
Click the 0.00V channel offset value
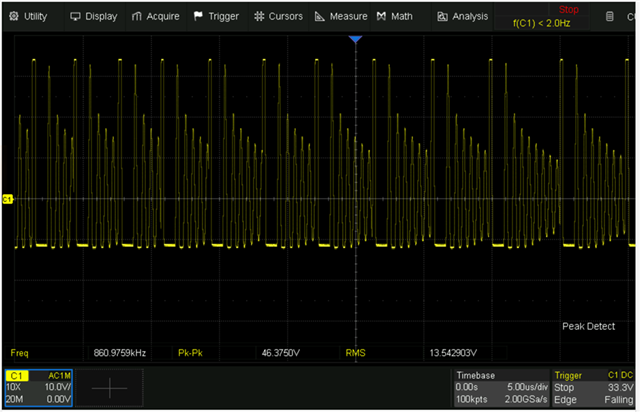pyautogui.click(x=59, y=399)
